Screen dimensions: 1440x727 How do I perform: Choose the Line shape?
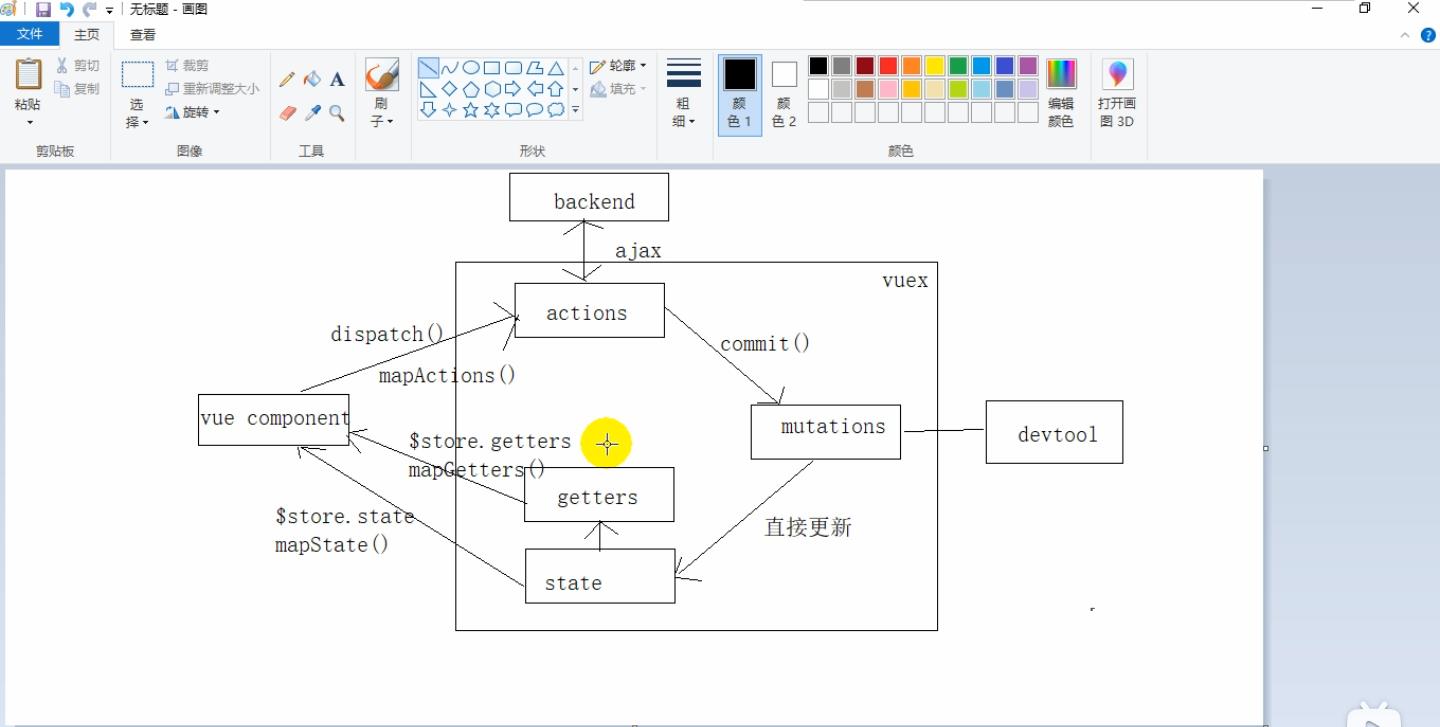[428, 68]
